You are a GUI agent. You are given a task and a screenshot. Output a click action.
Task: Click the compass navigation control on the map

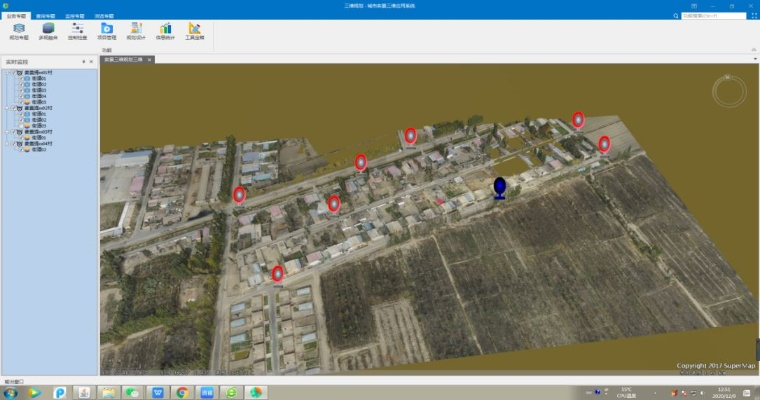click(729, 92)
